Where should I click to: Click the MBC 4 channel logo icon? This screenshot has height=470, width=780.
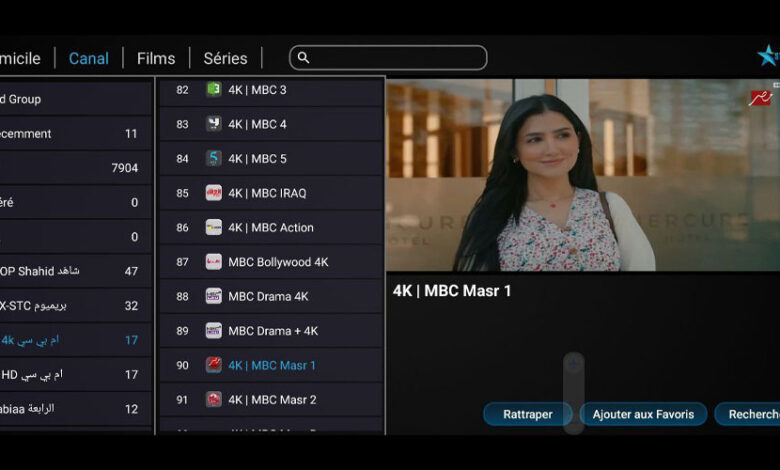pos(213,124)
